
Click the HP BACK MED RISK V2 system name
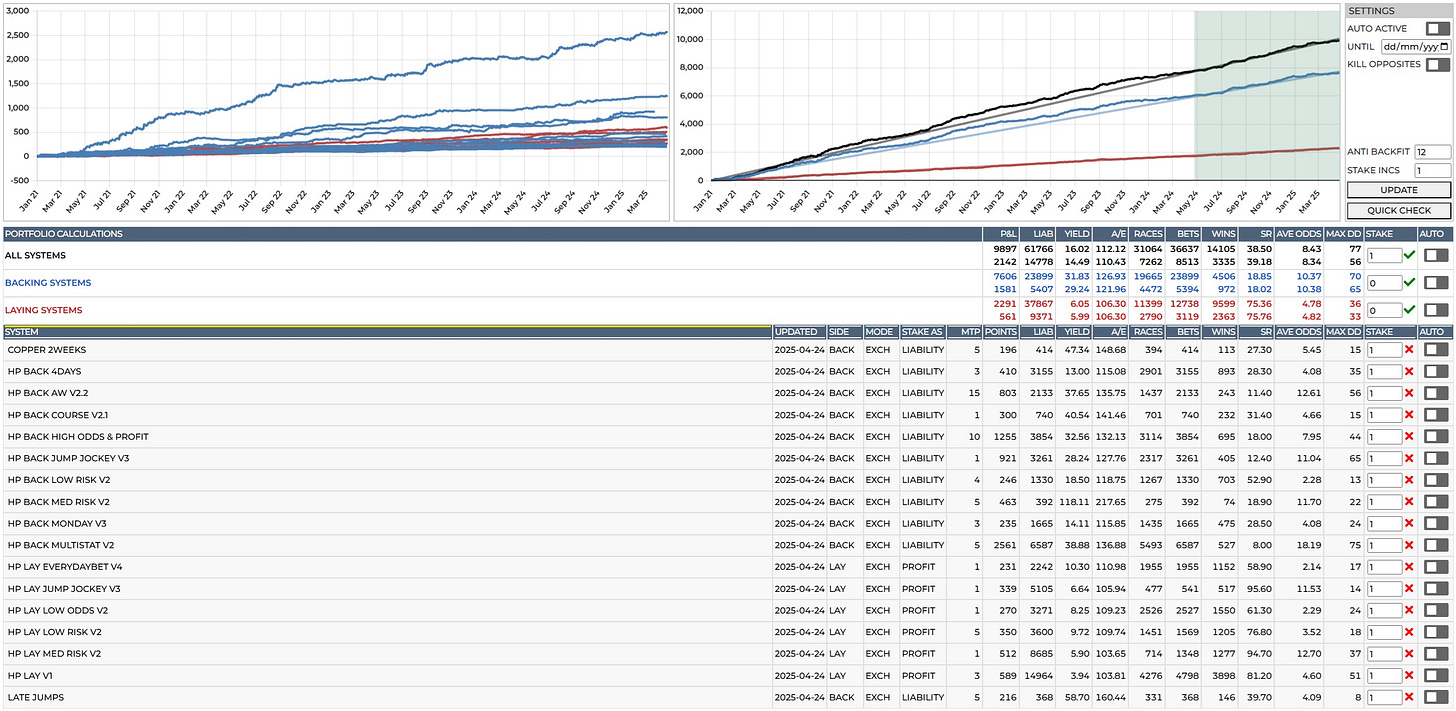59,502
